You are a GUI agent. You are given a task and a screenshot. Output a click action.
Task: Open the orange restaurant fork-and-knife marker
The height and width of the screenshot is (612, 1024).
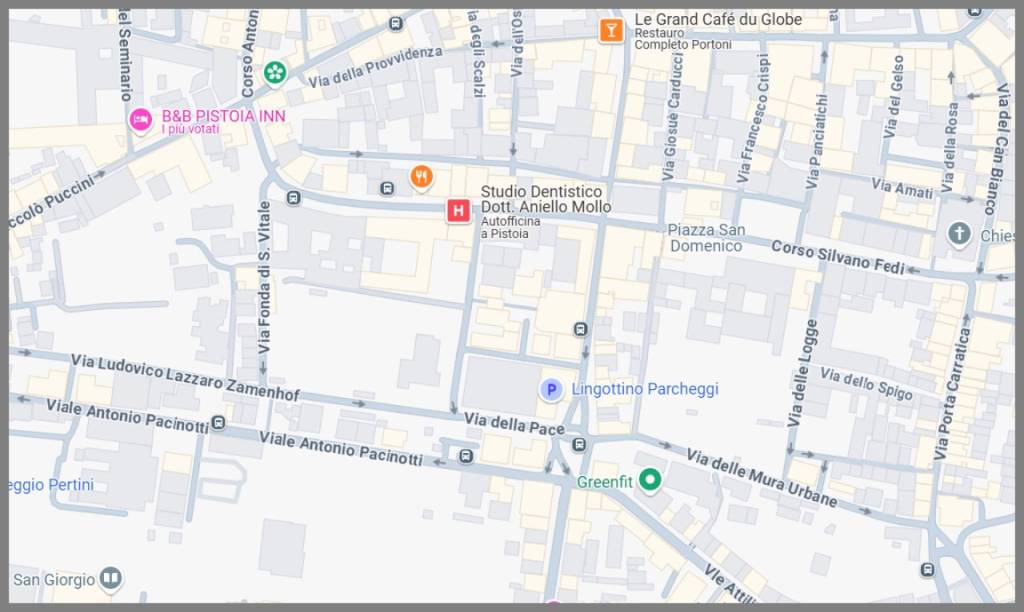tap(422, 178)
